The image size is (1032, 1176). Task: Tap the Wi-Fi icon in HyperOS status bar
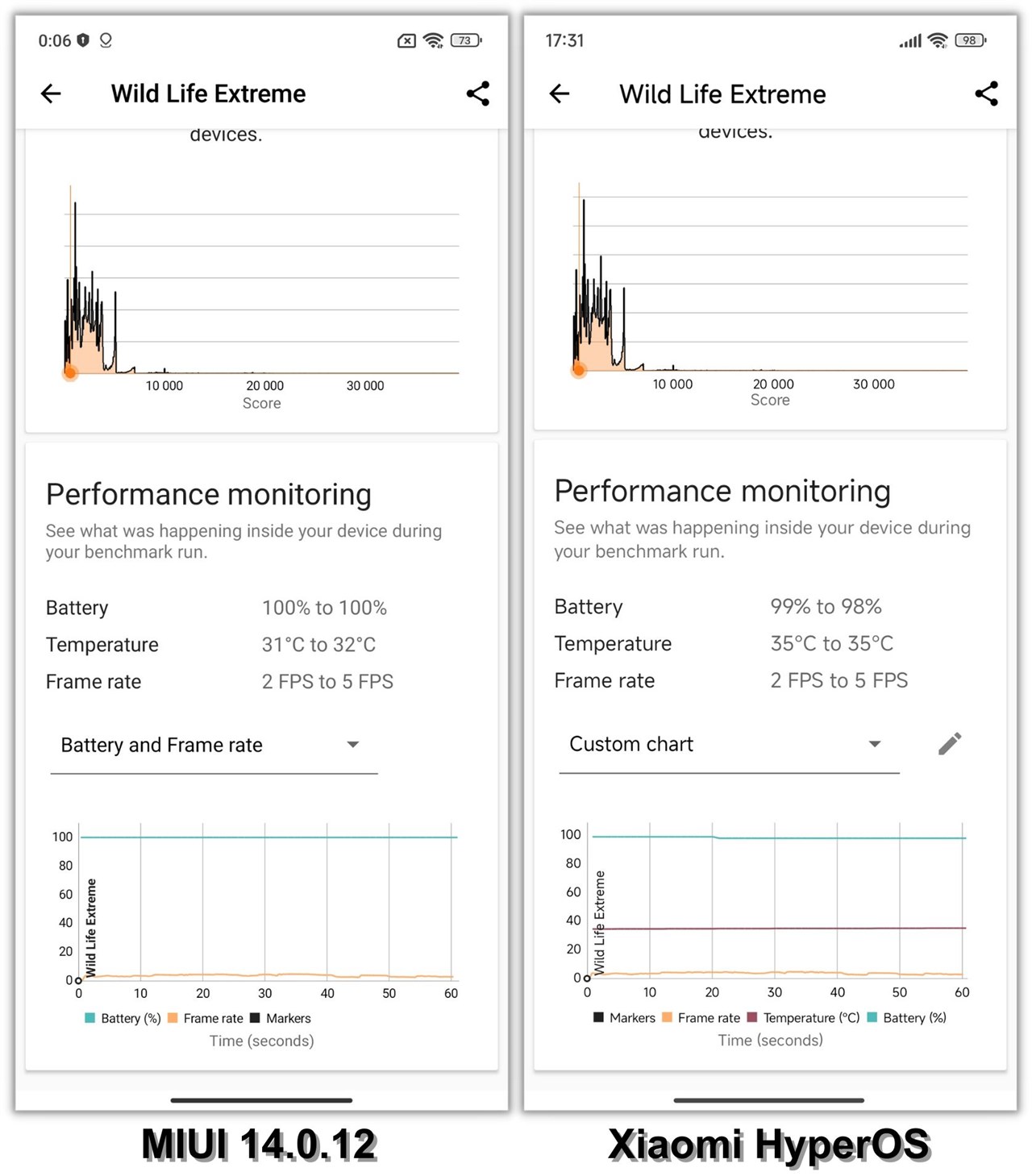(x=938, y=39)
